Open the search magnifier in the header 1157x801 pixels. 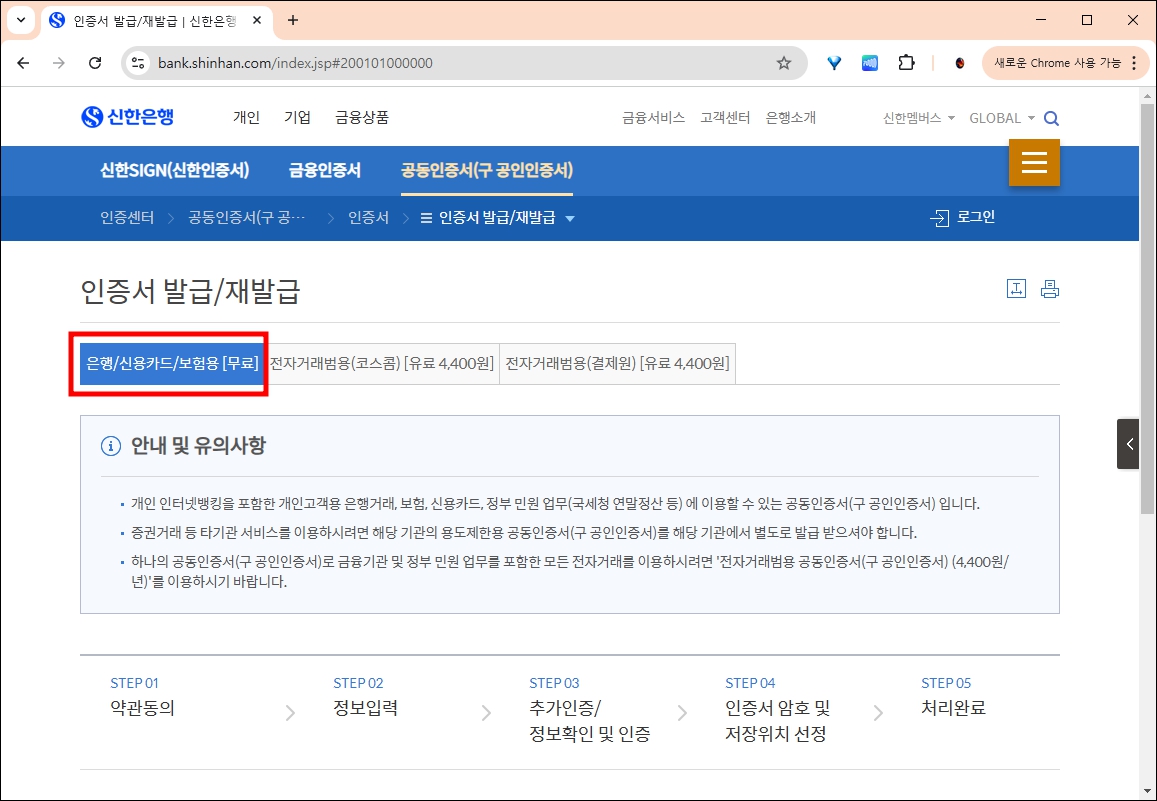click(1051, 117)
